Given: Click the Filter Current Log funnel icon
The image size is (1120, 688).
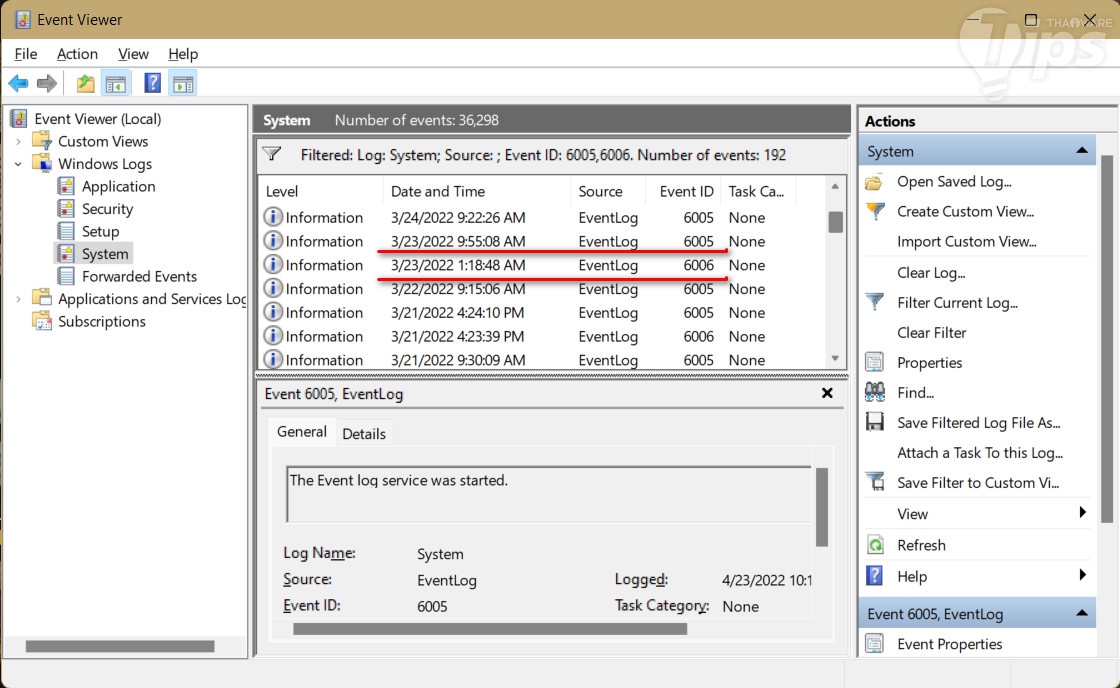Looking at the screenshot, I should 875,302.
